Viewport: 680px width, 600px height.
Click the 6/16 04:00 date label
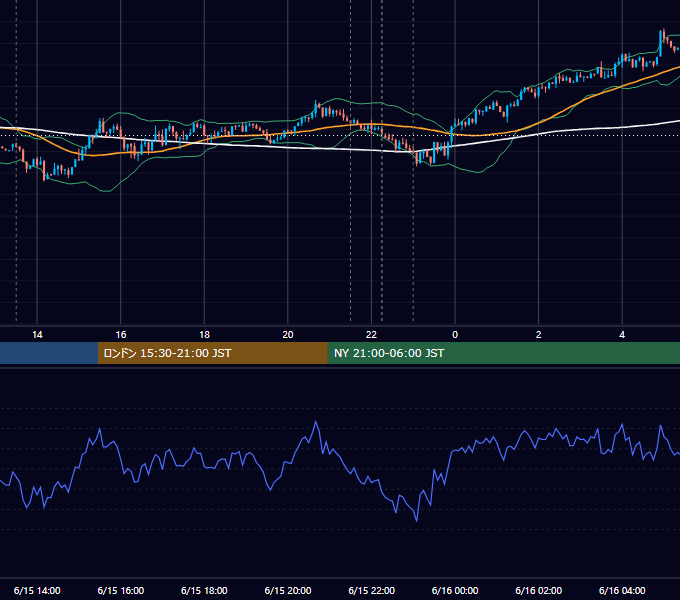tap(622, 590)
